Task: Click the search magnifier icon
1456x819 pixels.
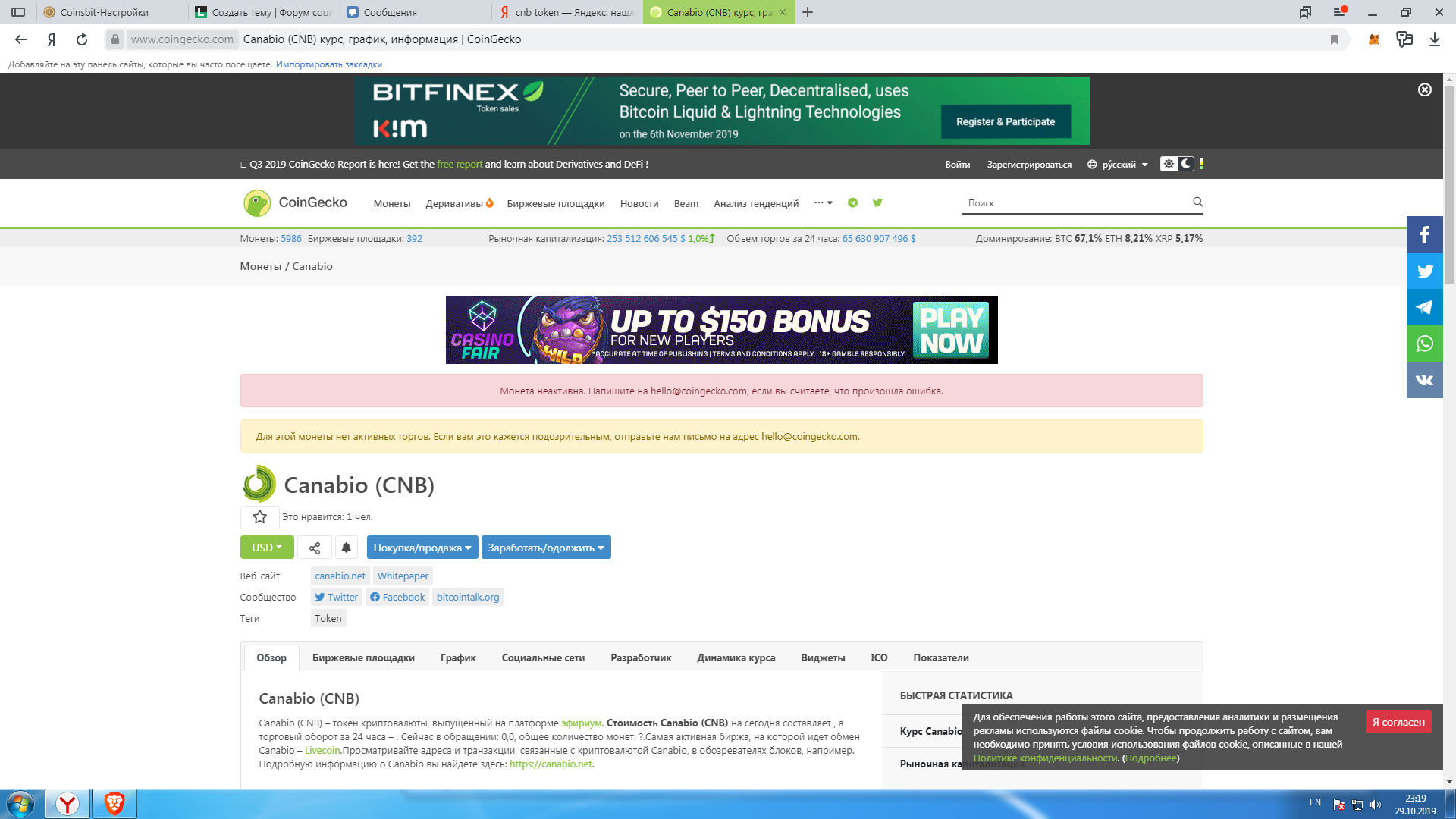Action: point(1197,202)
